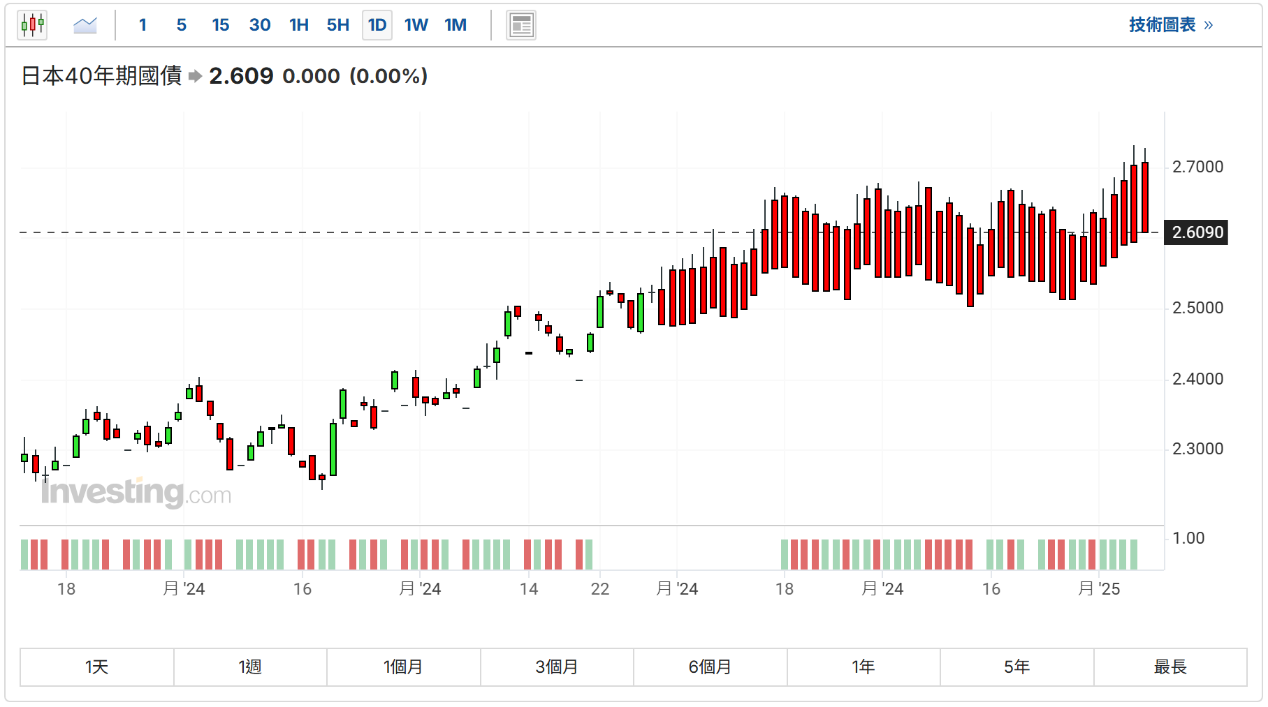Click the news panel icon in toolbar
Image resolution: width=1268 pixels, height=707 pixels.
pos(521,25)
